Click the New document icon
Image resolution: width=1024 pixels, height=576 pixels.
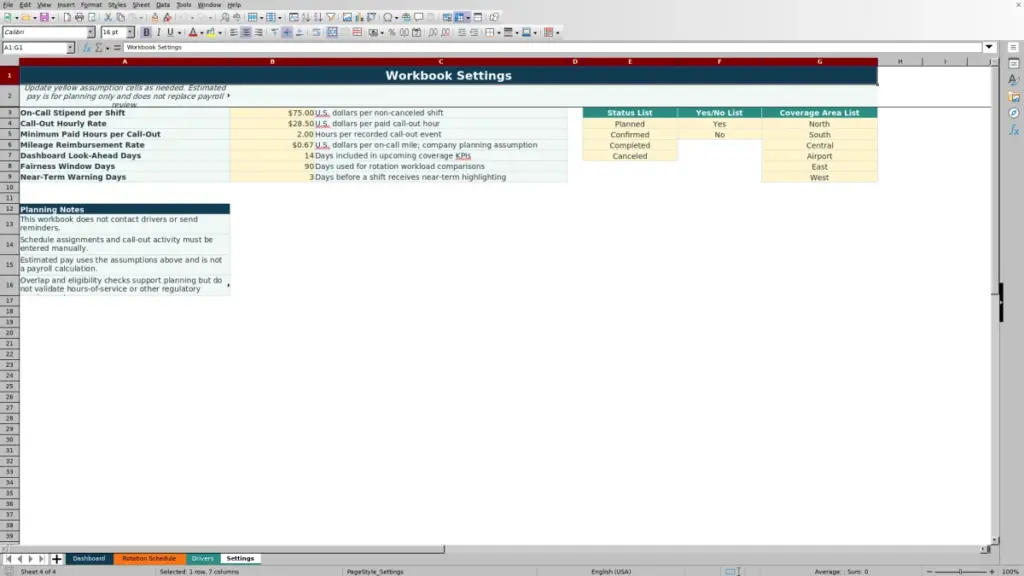(x=8, y=17)
